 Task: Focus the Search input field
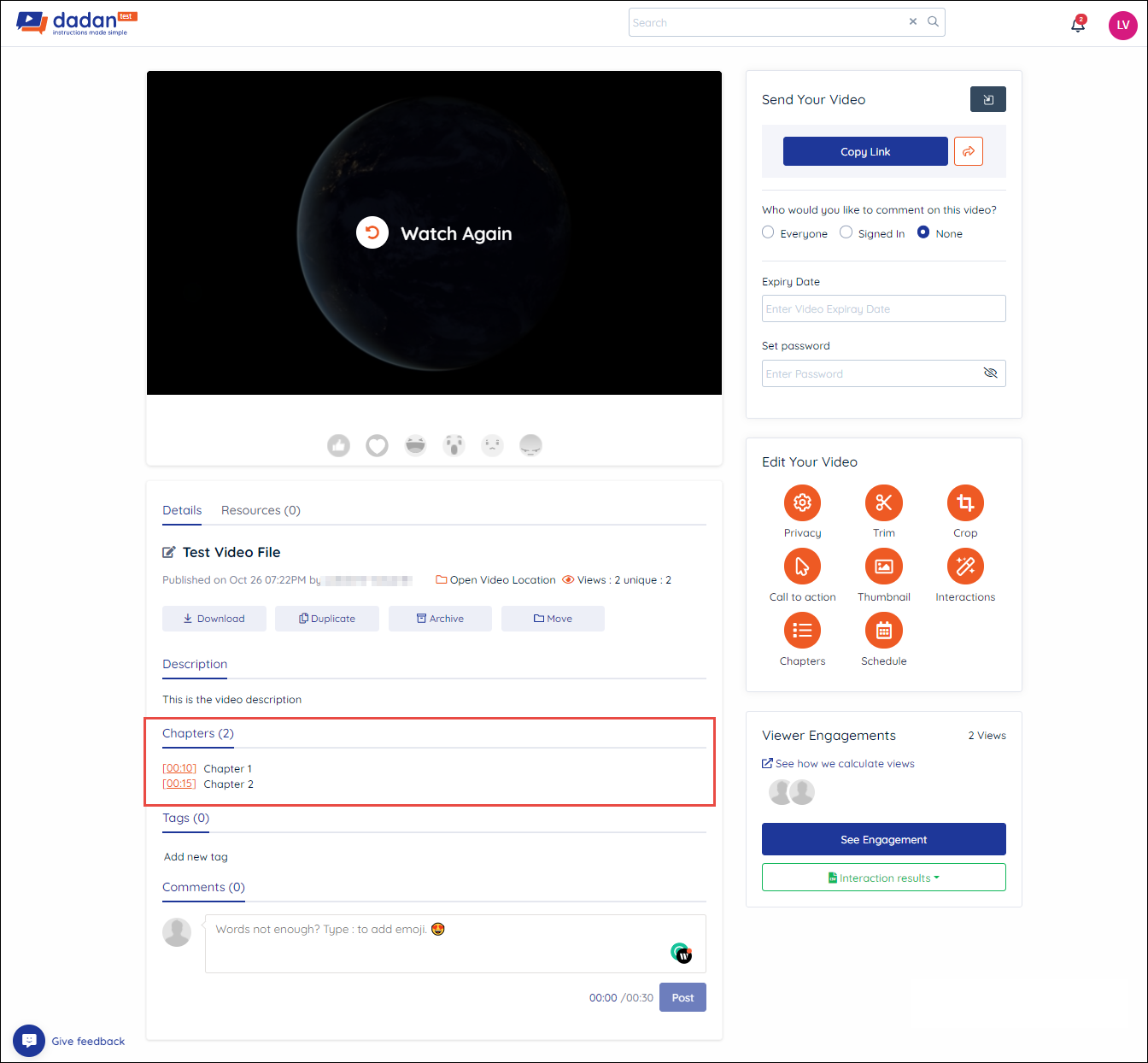767,22
